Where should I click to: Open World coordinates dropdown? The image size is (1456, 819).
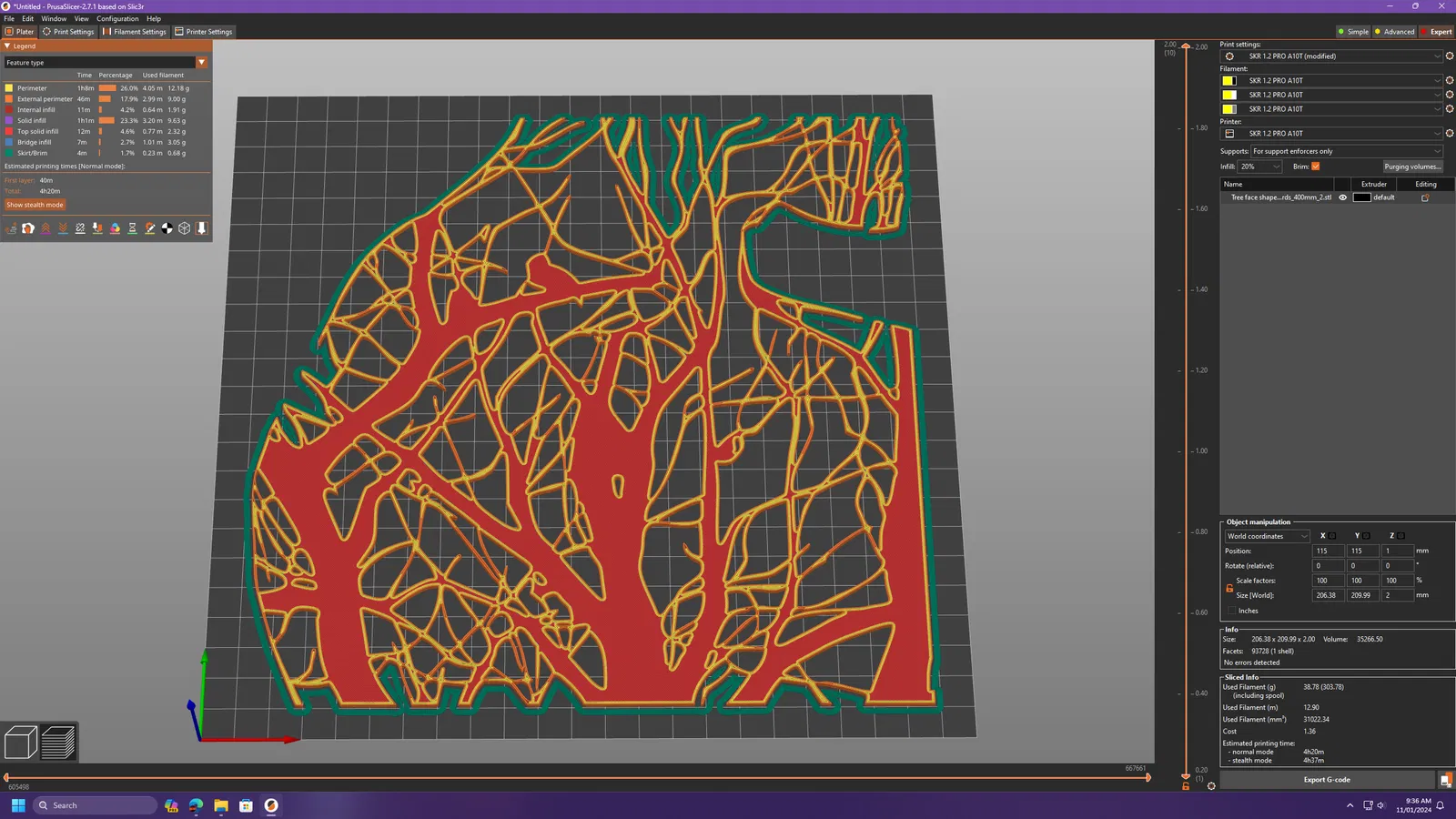pos(1267,536)
